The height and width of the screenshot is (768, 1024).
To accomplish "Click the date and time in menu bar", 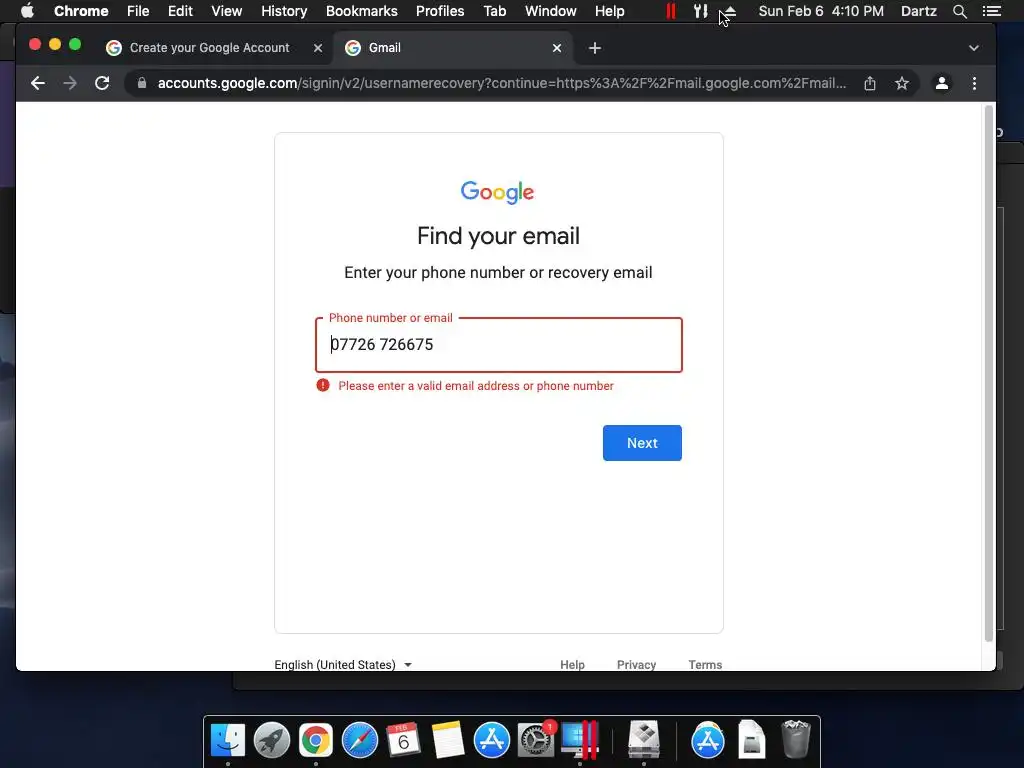I will point(821,11).
